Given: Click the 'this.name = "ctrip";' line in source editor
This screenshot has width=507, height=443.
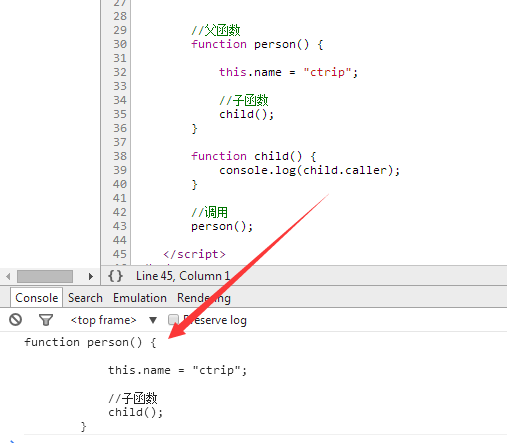Looking at the screenshot, I should [x=288, y=72].
